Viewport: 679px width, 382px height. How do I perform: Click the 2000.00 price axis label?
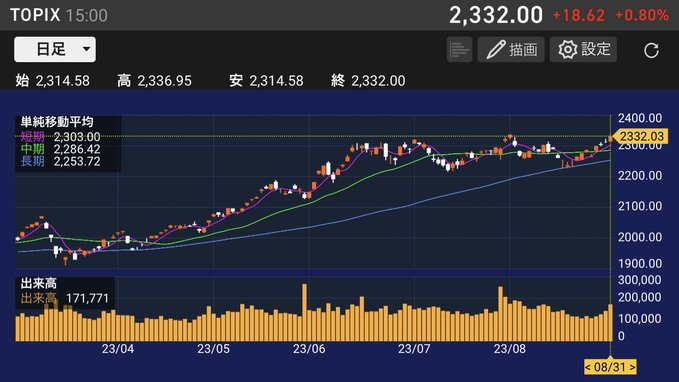pos(640,237)
